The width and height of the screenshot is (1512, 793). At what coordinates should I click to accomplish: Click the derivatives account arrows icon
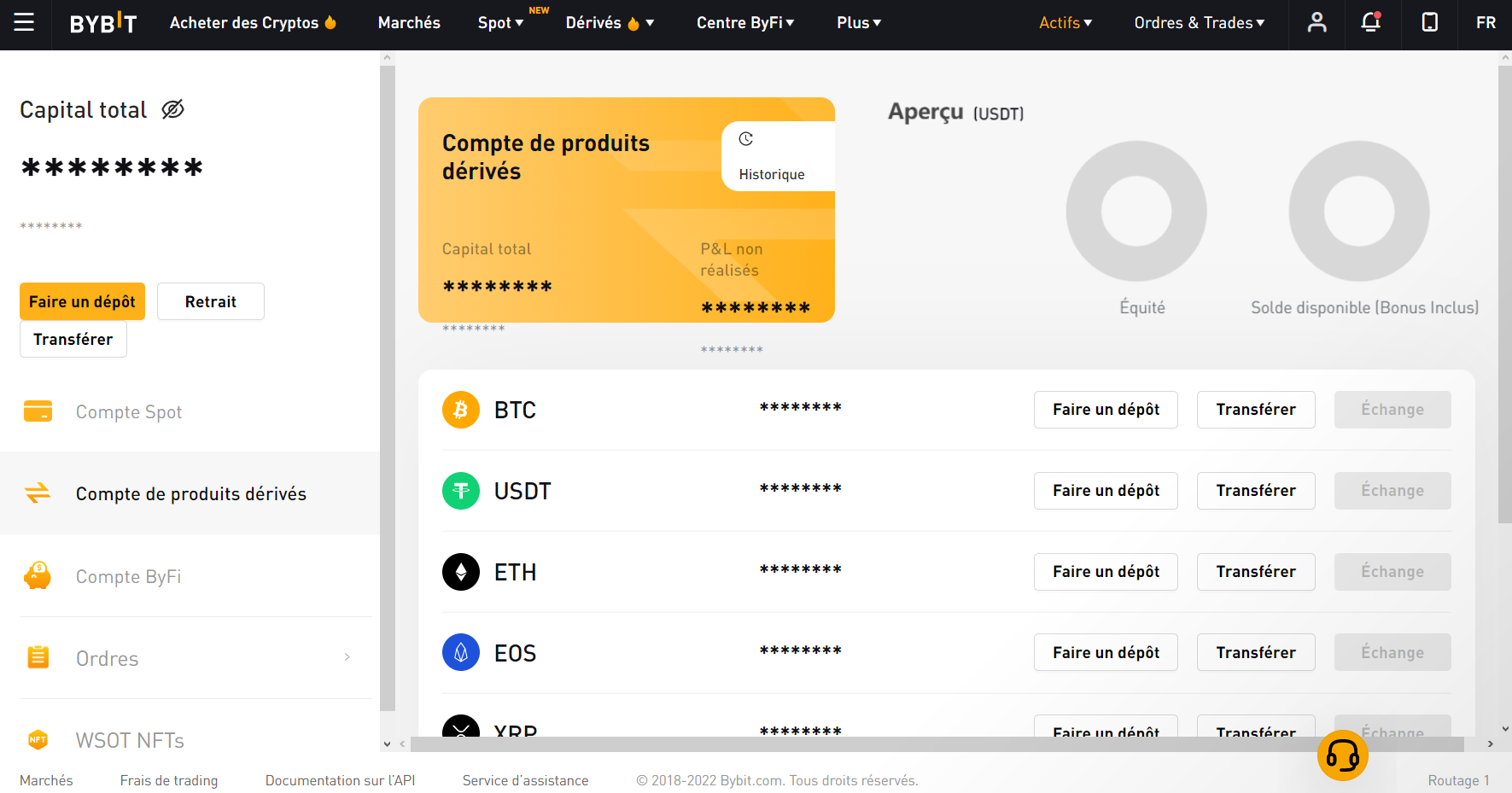(x=38, y=493)
